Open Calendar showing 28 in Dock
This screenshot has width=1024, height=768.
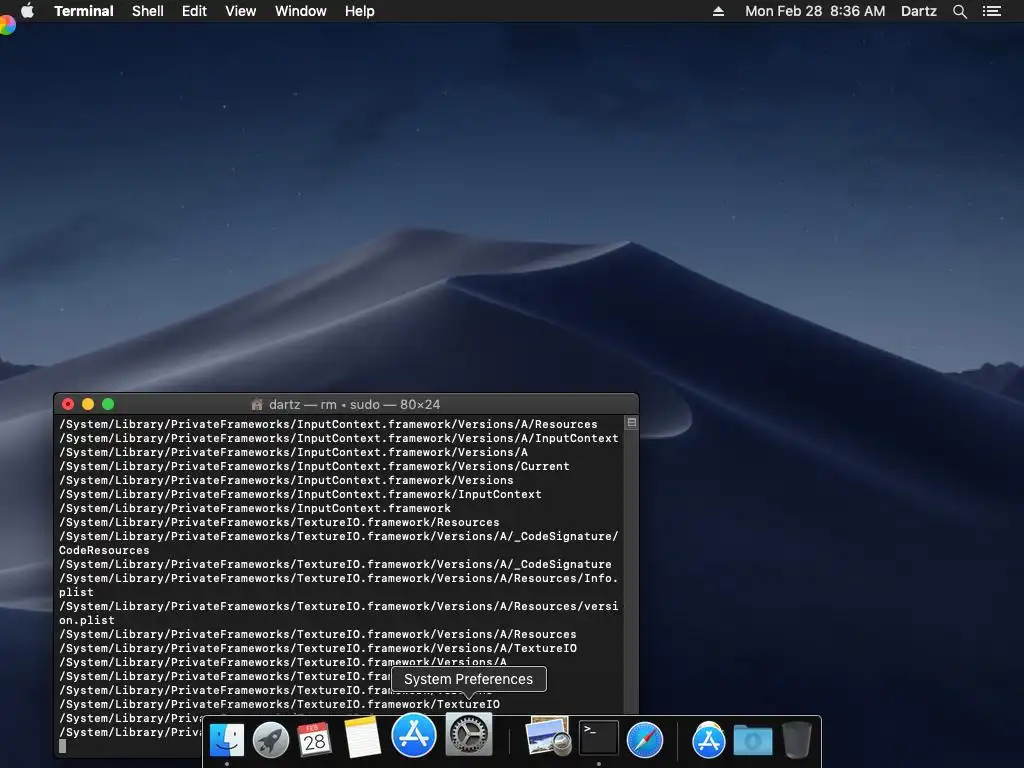314,740
